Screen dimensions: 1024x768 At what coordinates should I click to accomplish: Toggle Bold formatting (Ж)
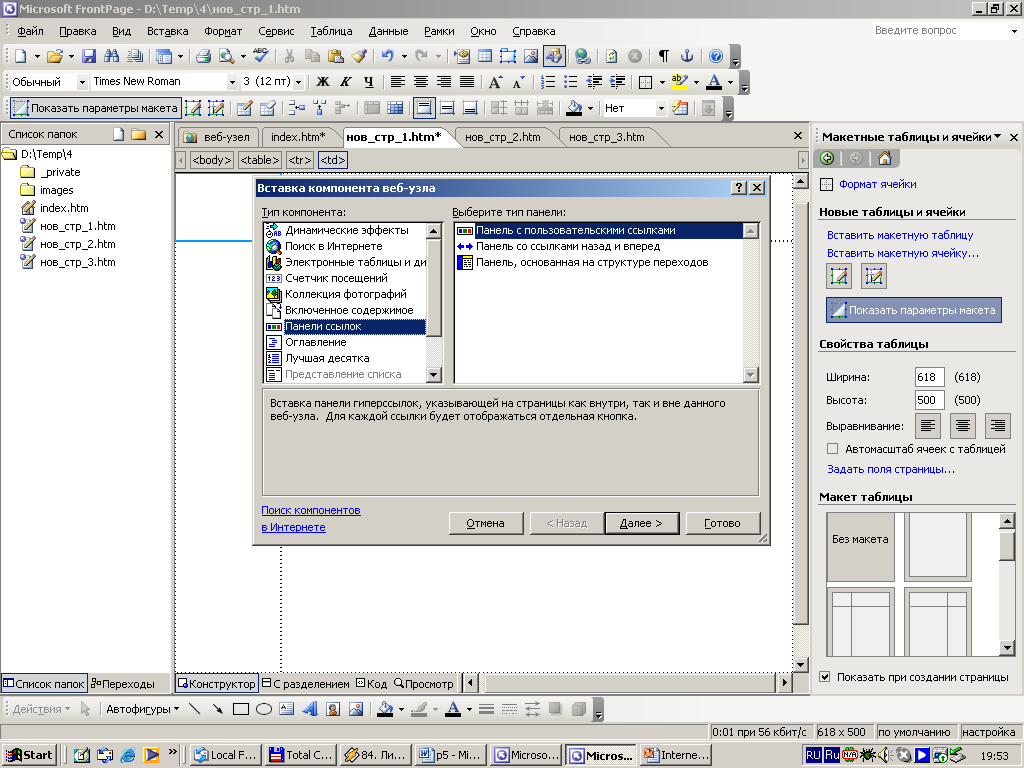323,82
